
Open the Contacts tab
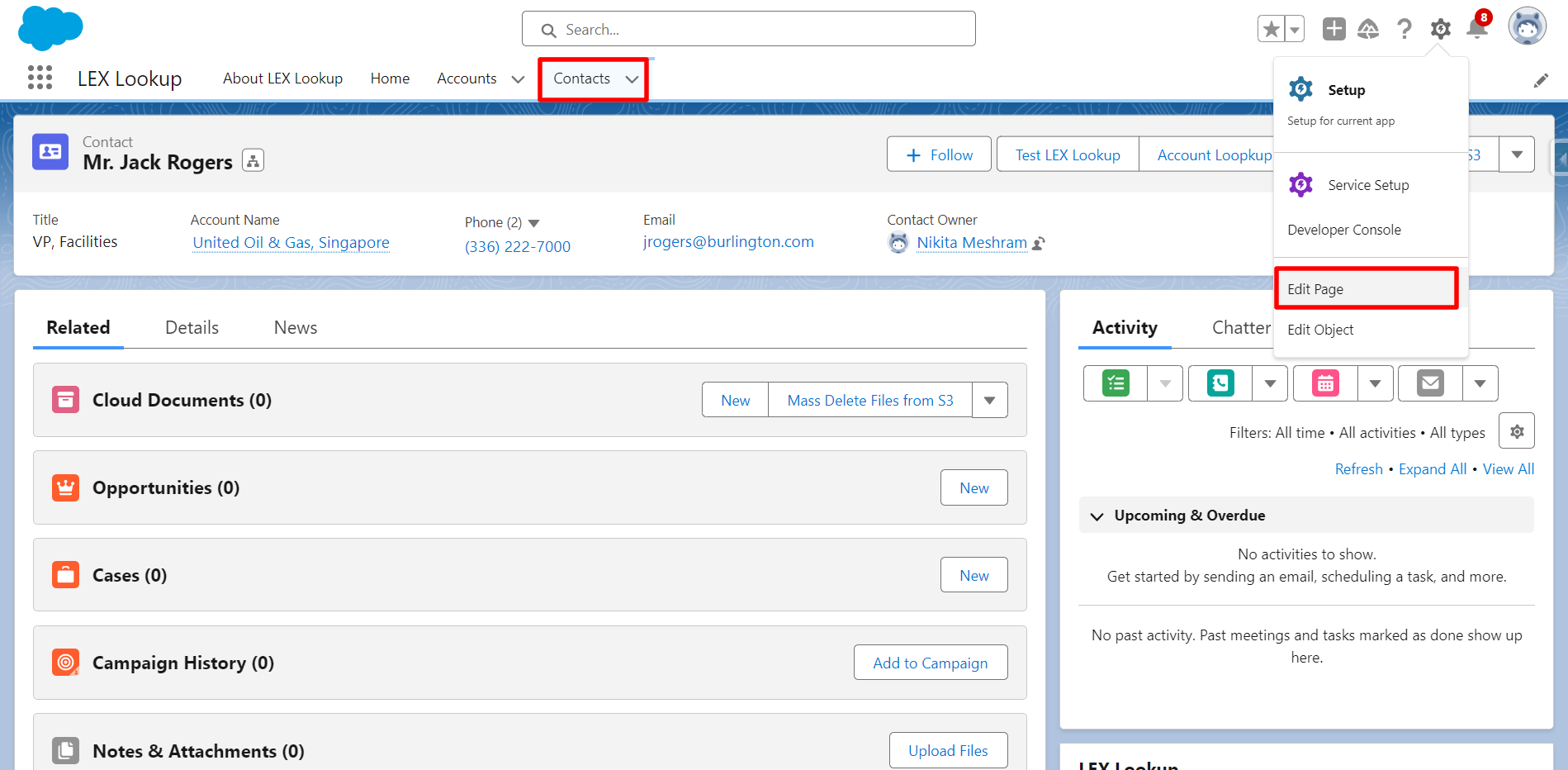click(581, 78)
